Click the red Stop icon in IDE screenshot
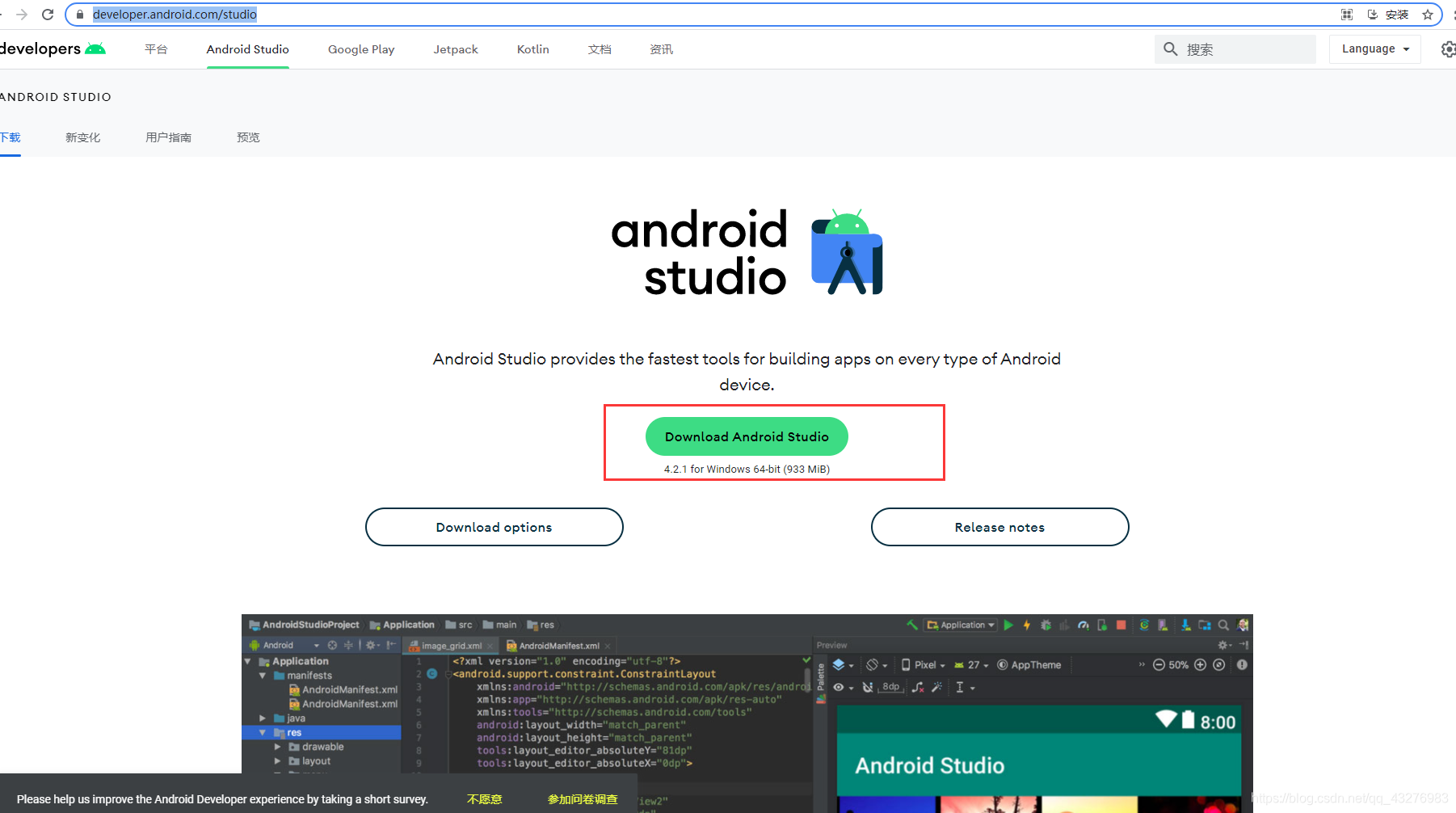1456x813 pixels. pos(1121,625)
